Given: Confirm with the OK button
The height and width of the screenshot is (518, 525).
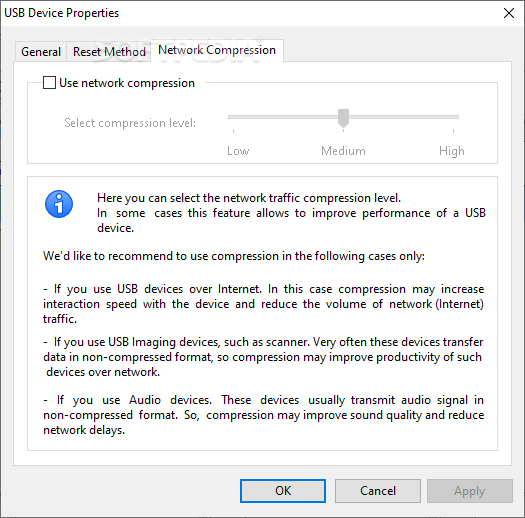Looking at the screenshot, I should pyautogui.click(x=283, y=491).
